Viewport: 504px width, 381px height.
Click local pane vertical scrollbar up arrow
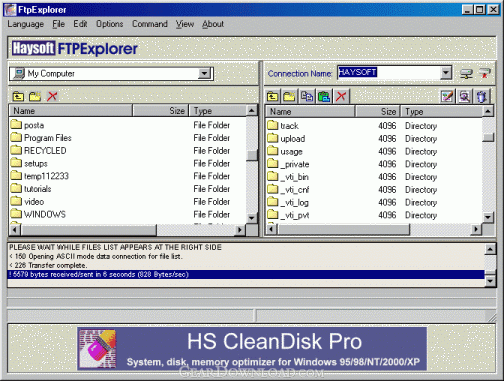(x=252, y=110)
